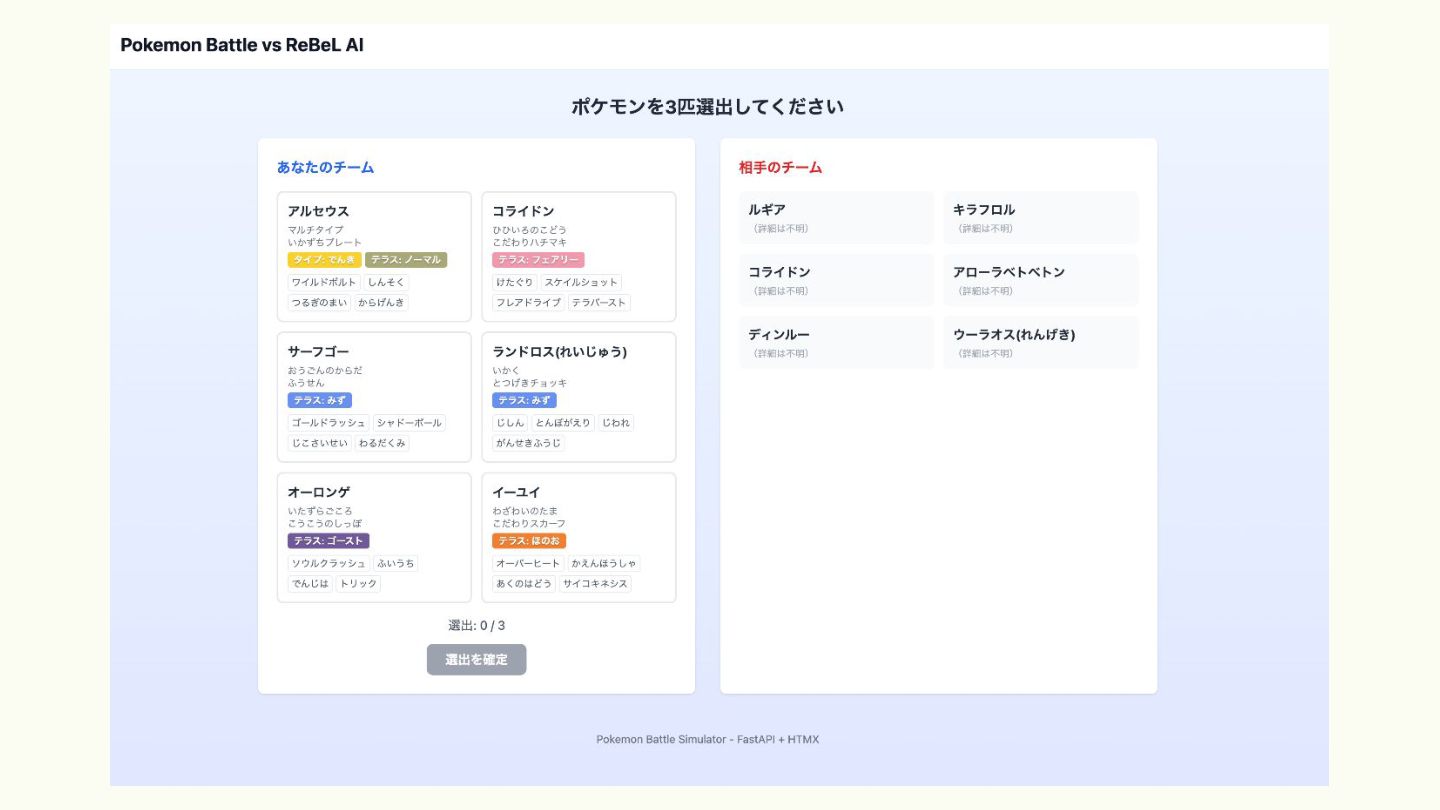1440x810 pixels.
Task: Click the ふうせん item text
Action: click(306, 383)
